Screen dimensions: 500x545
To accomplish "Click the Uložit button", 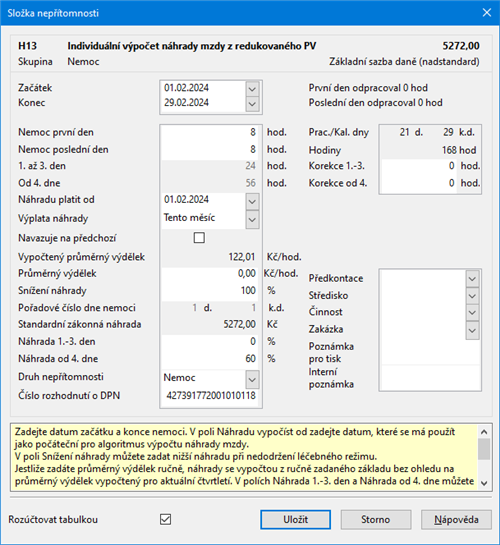I will click(295, 520).
